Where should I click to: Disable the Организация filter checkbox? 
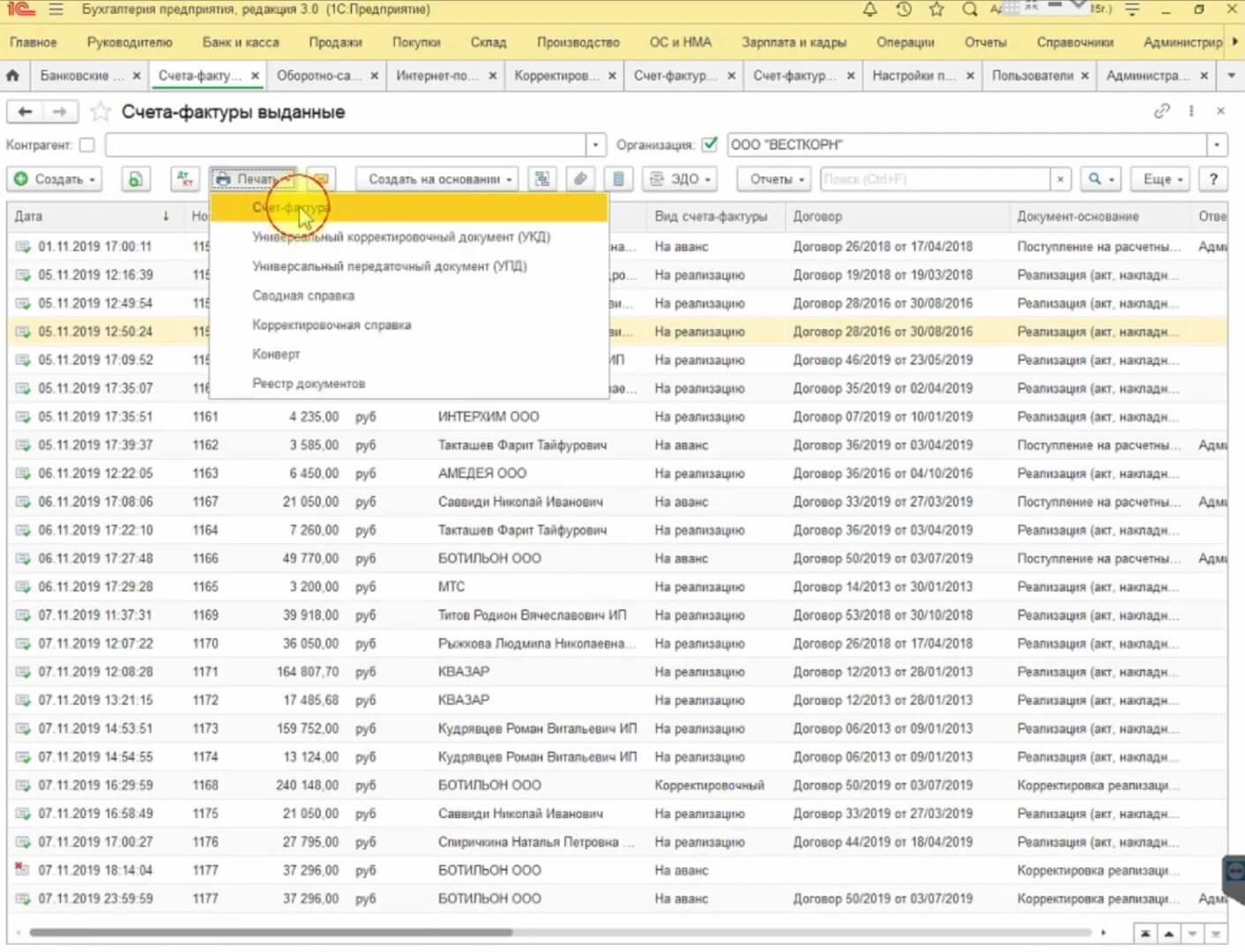coord(710,144)
